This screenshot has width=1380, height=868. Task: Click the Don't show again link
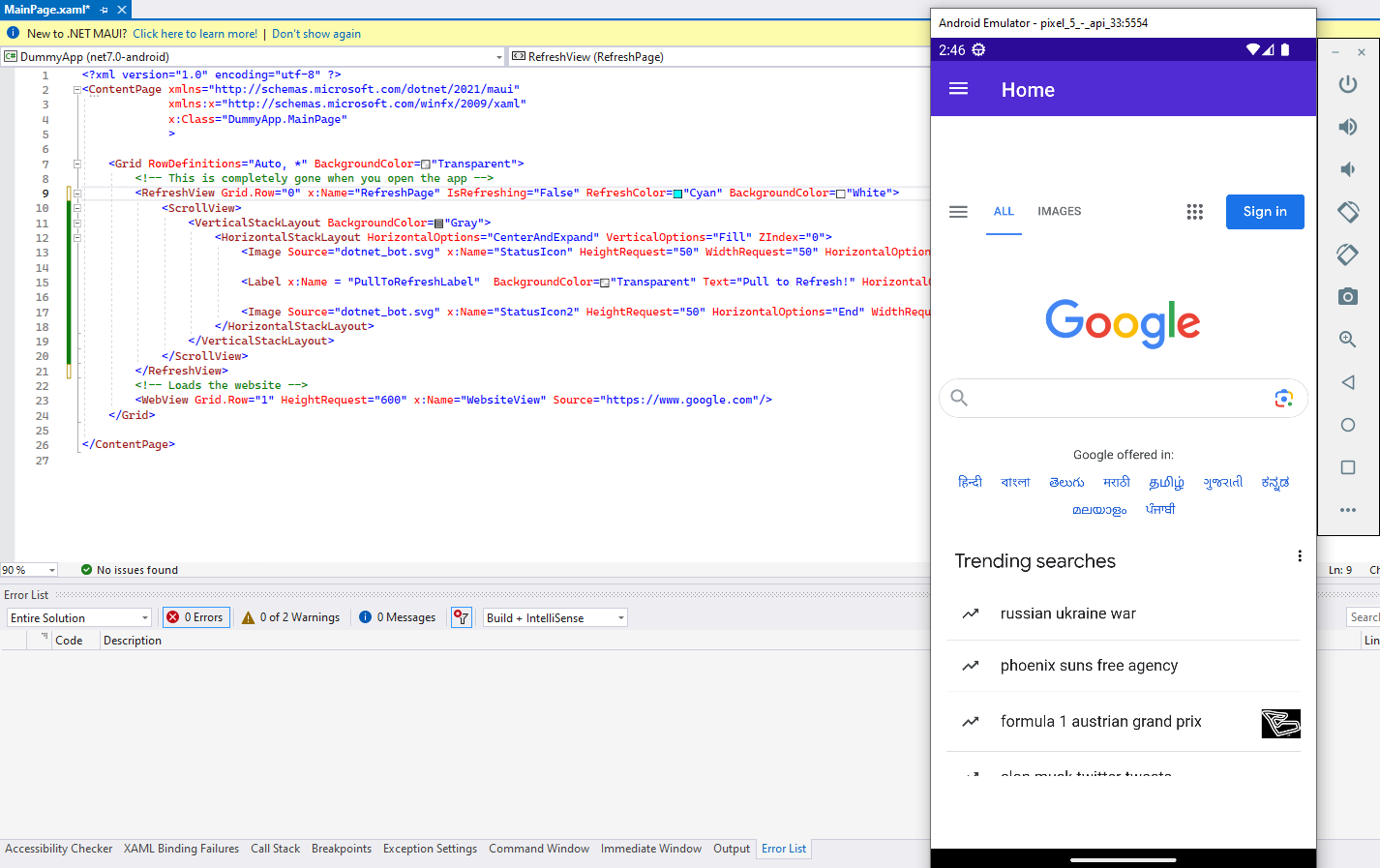315,33
